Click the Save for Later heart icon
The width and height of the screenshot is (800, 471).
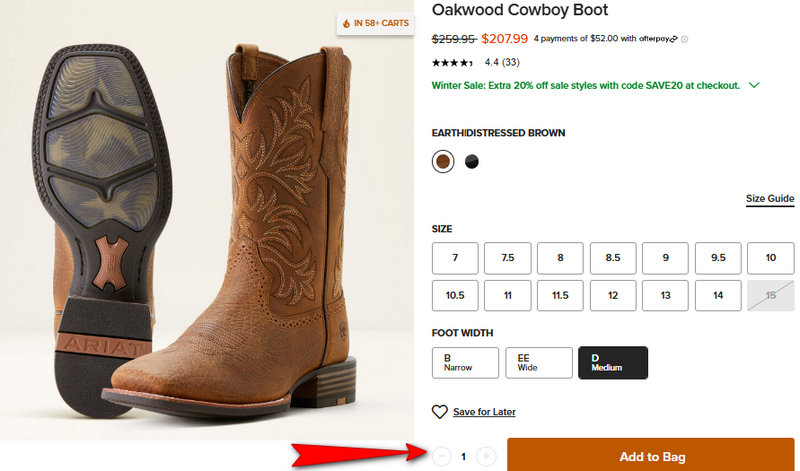tap(439, 412)
